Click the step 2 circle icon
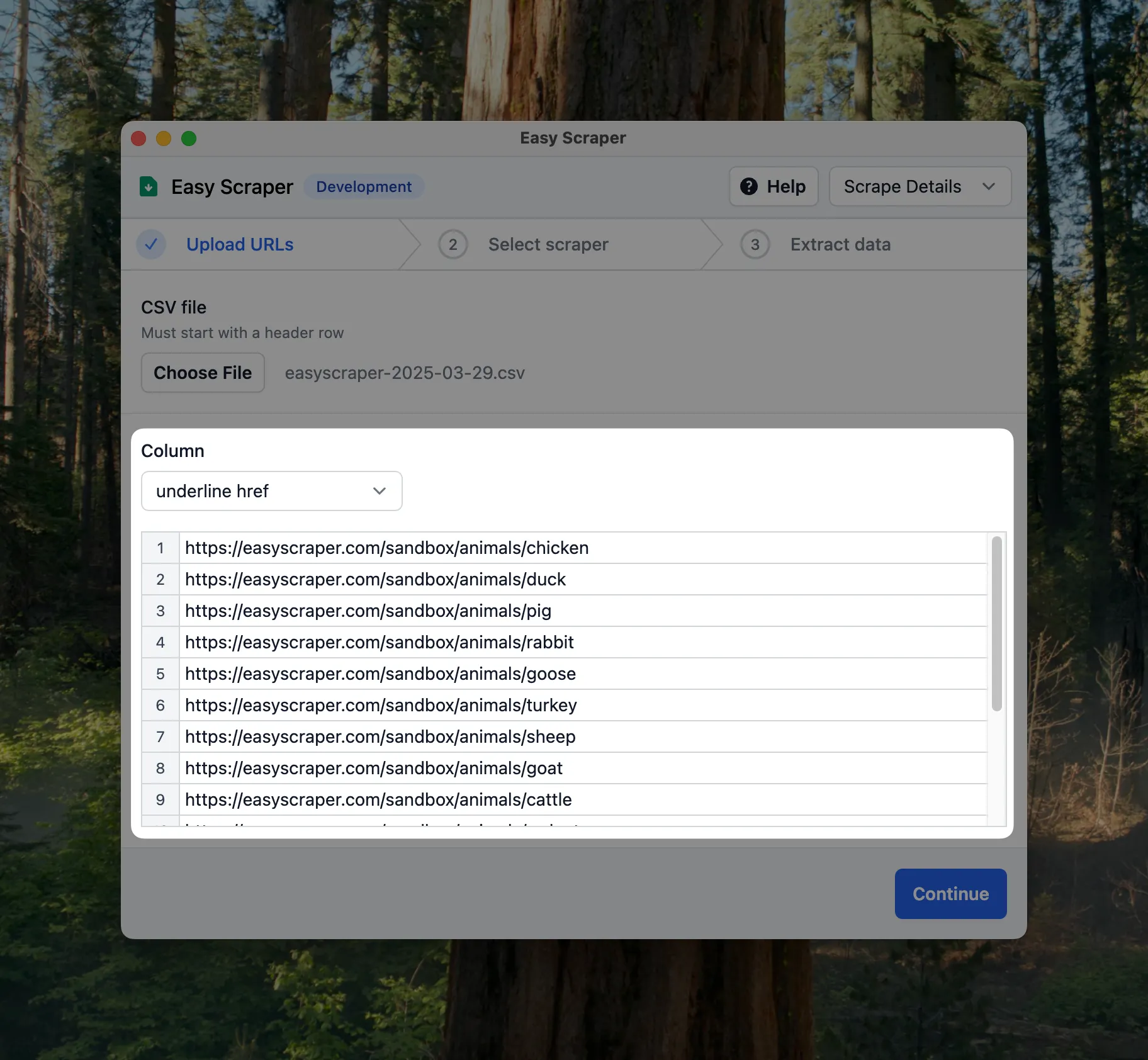This screenshot has width=1148, height=1060. click(x=453, y=245)
